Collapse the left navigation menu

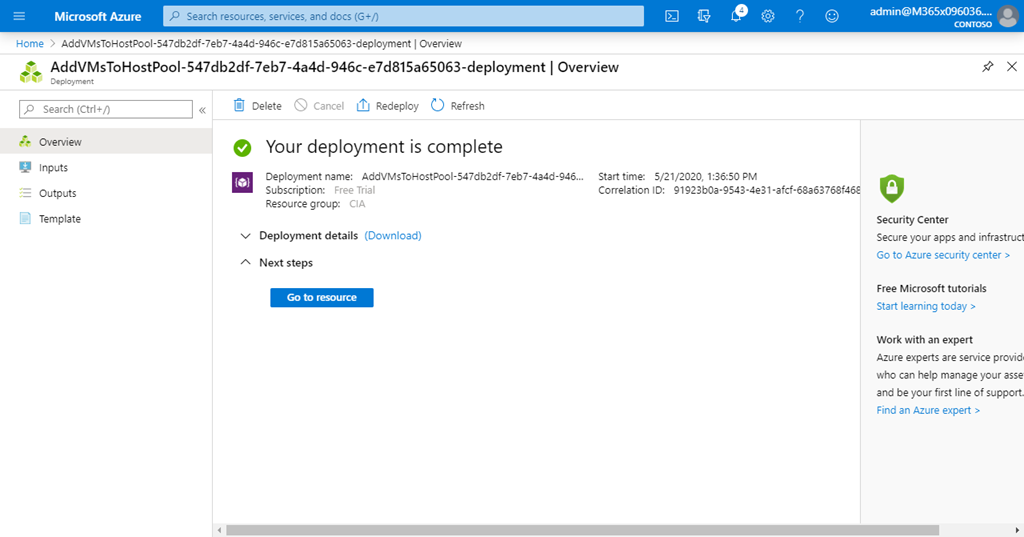202,110
